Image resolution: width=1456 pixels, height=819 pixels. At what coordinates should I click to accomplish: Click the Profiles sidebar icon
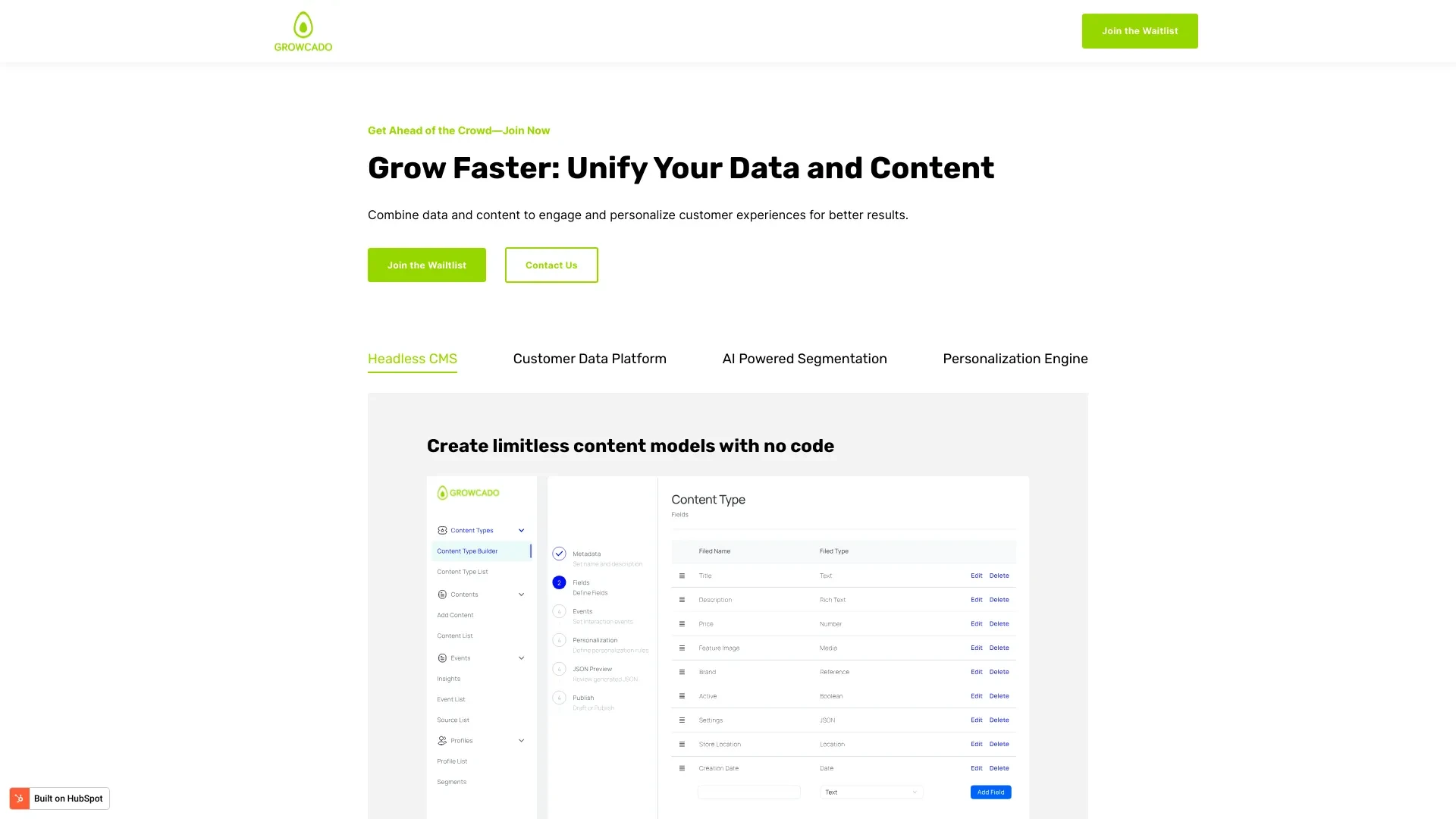441,740
